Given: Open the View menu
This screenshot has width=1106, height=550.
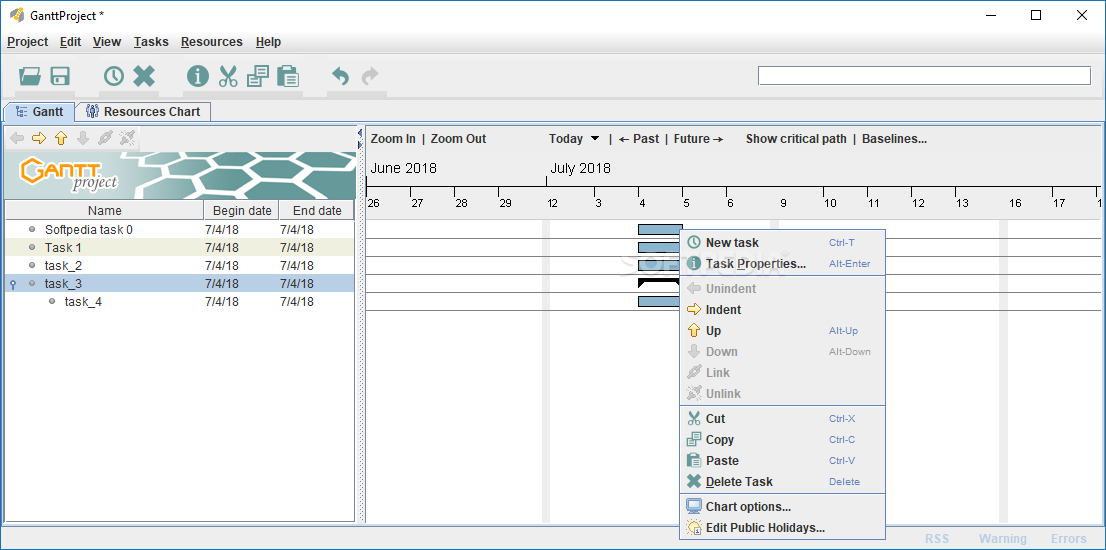Looking at the screenshot, I should pos(107,42).
